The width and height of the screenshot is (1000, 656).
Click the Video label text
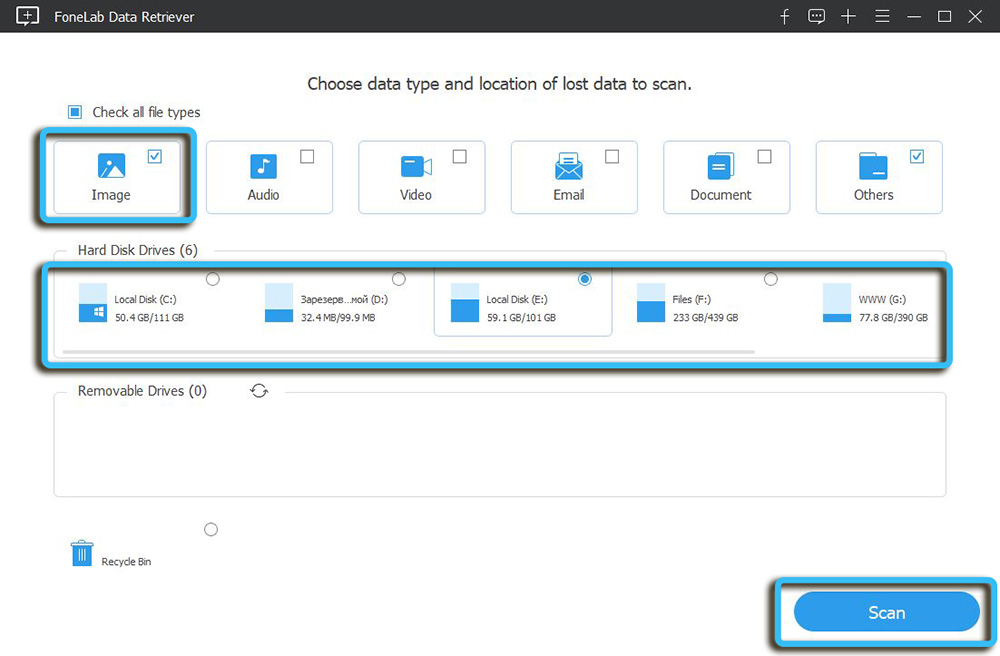416,195
